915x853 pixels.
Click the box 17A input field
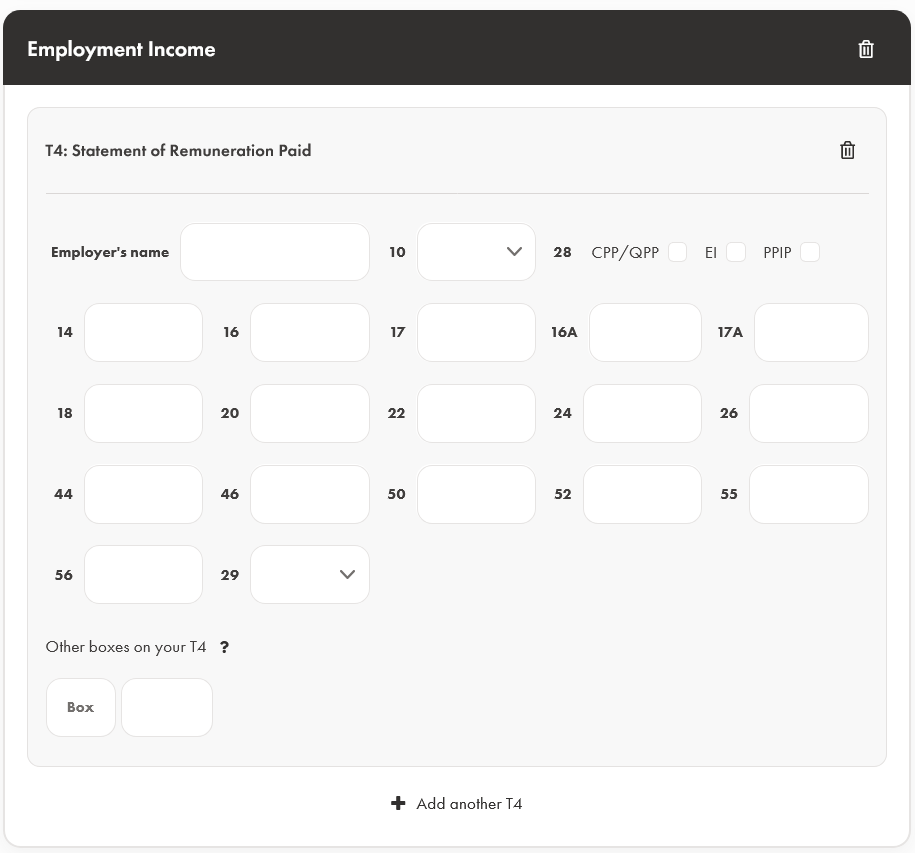(x=811, y=332)
